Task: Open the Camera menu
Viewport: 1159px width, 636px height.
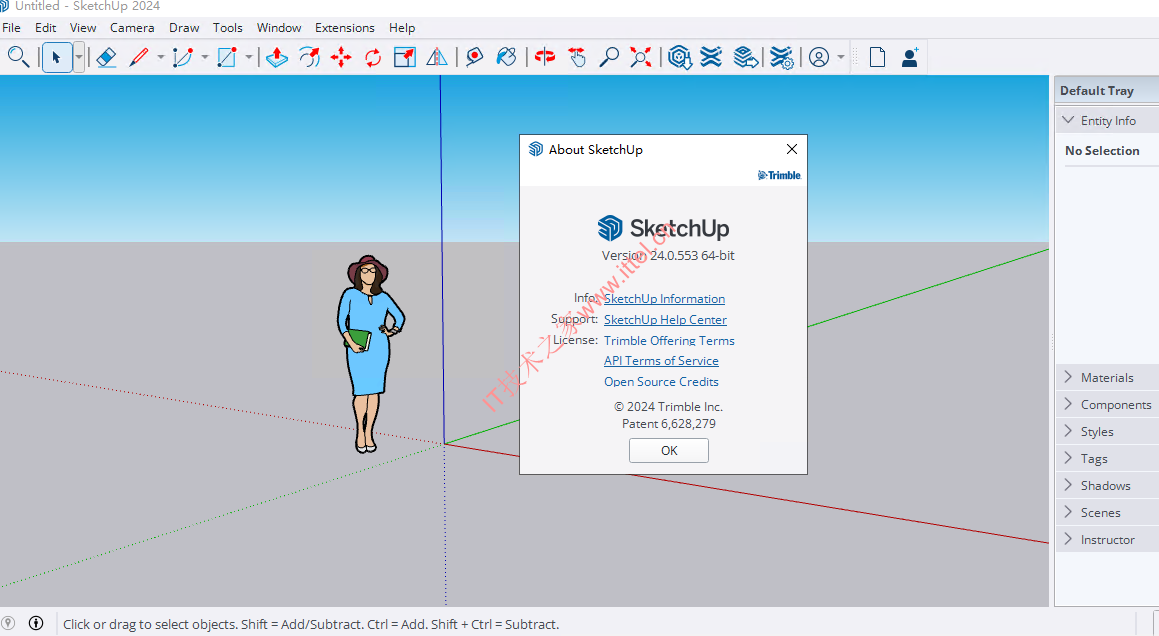Action: [x=132, y=27]
